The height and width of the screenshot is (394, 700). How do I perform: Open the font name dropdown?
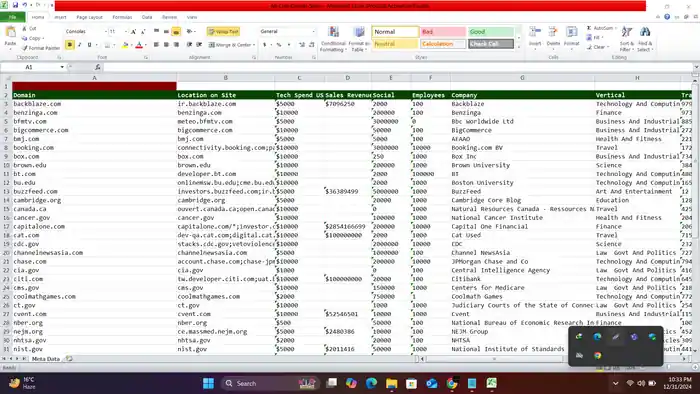click(105, 32)
